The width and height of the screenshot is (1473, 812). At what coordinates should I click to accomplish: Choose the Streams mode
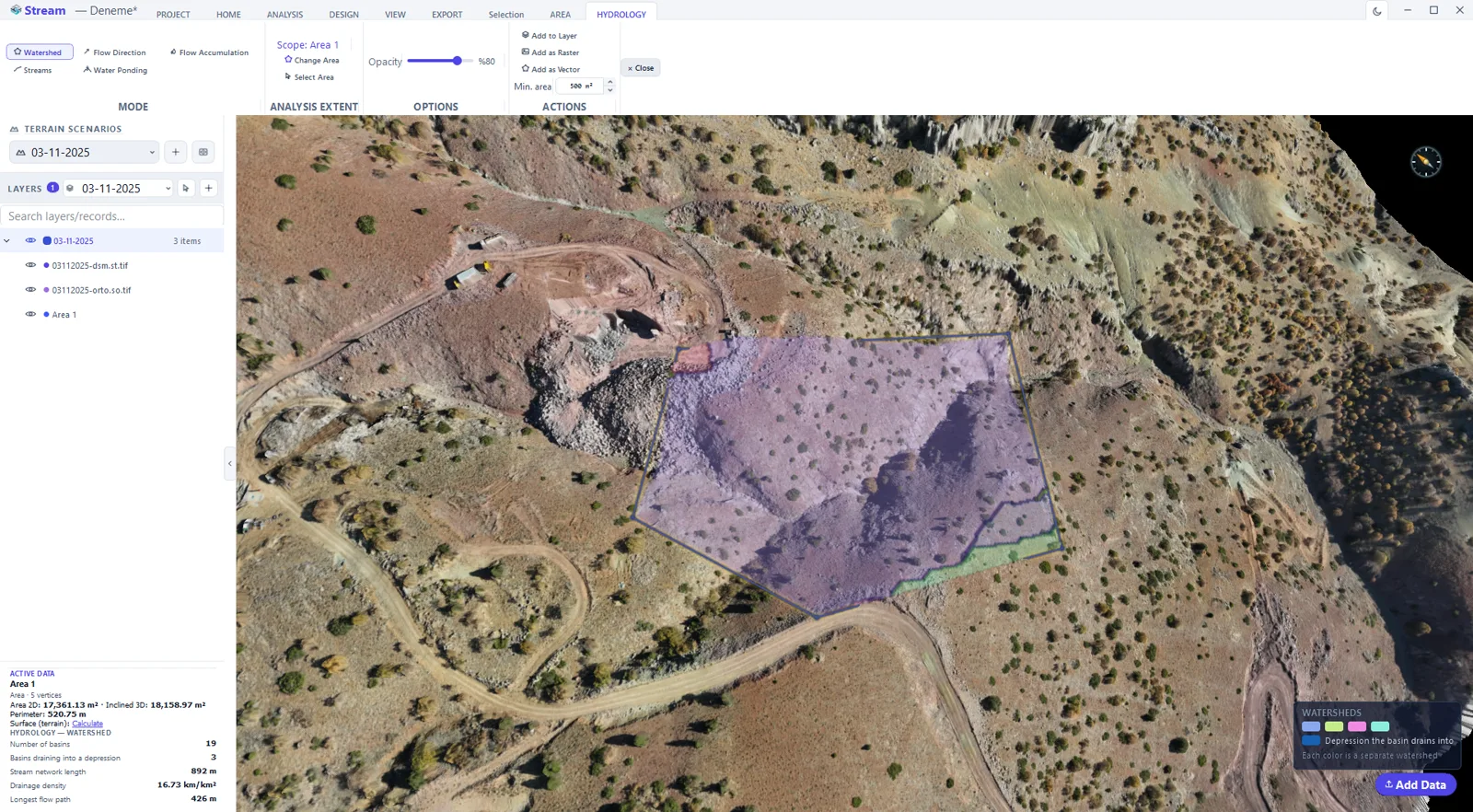click(33, 70)
